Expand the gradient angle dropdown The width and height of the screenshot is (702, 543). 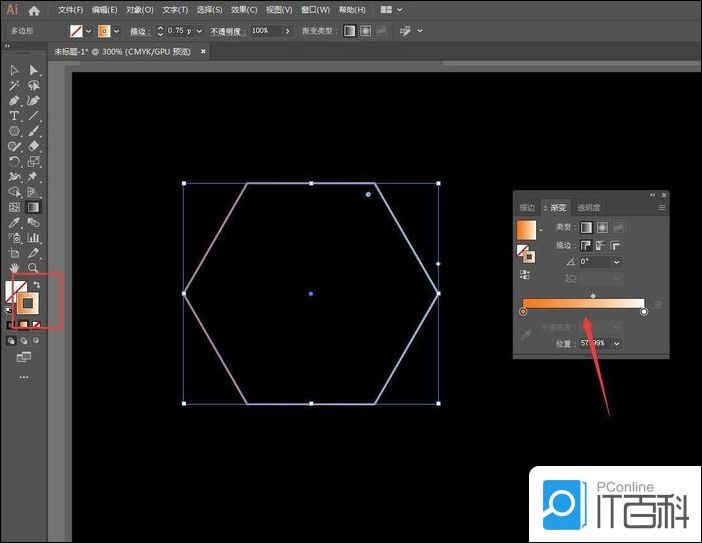click(x=616, y=262)
